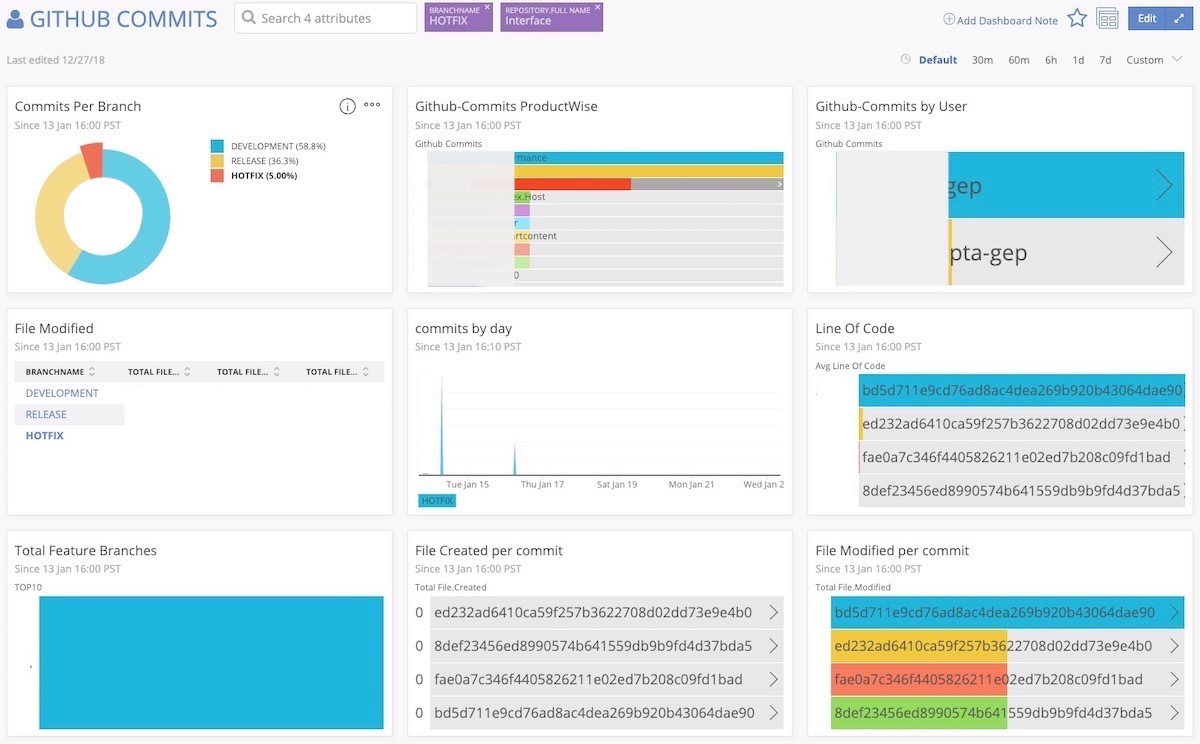Click the magnifier icon in the search box
1200x744 pixels.
pyautogui.click(x=249, y=18)
